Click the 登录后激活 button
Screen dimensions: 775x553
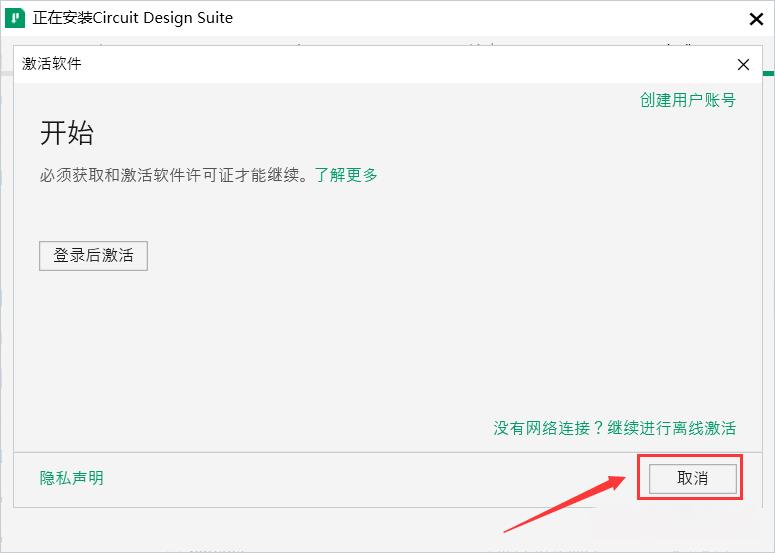(93, 255)
